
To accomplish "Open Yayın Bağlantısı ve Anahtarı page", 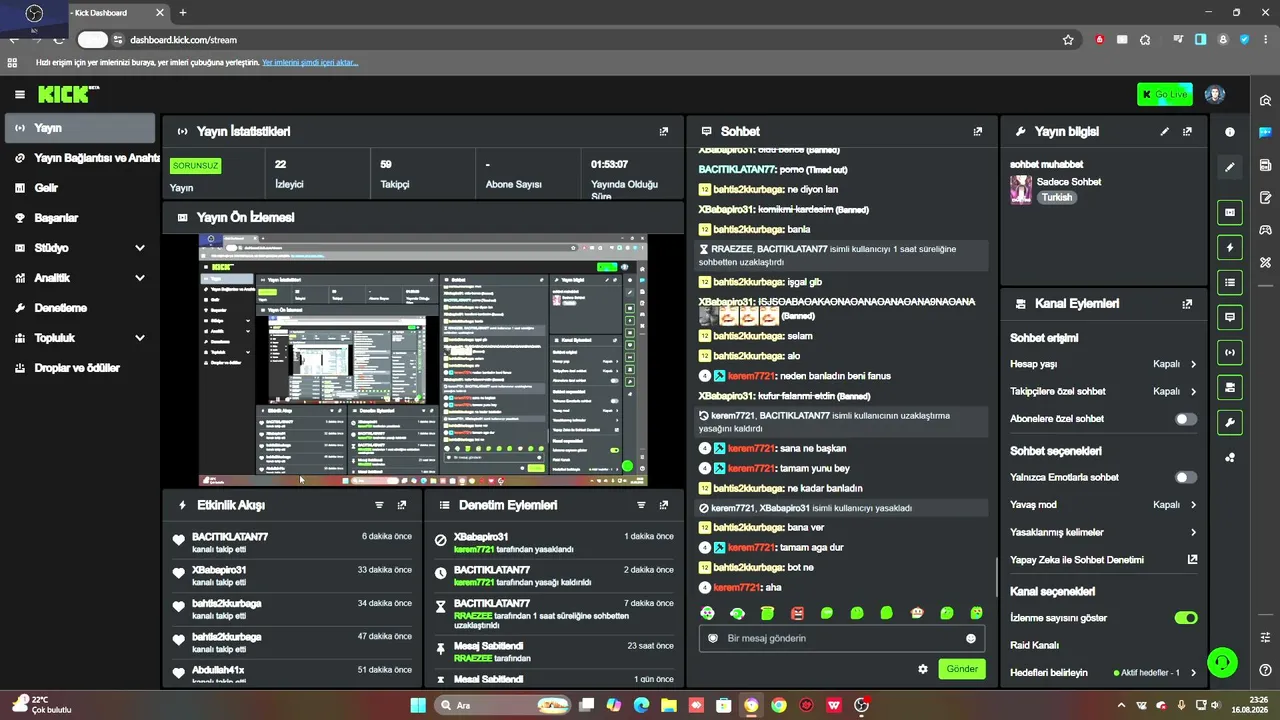I will pyautogui.click(x=80, y=158).
